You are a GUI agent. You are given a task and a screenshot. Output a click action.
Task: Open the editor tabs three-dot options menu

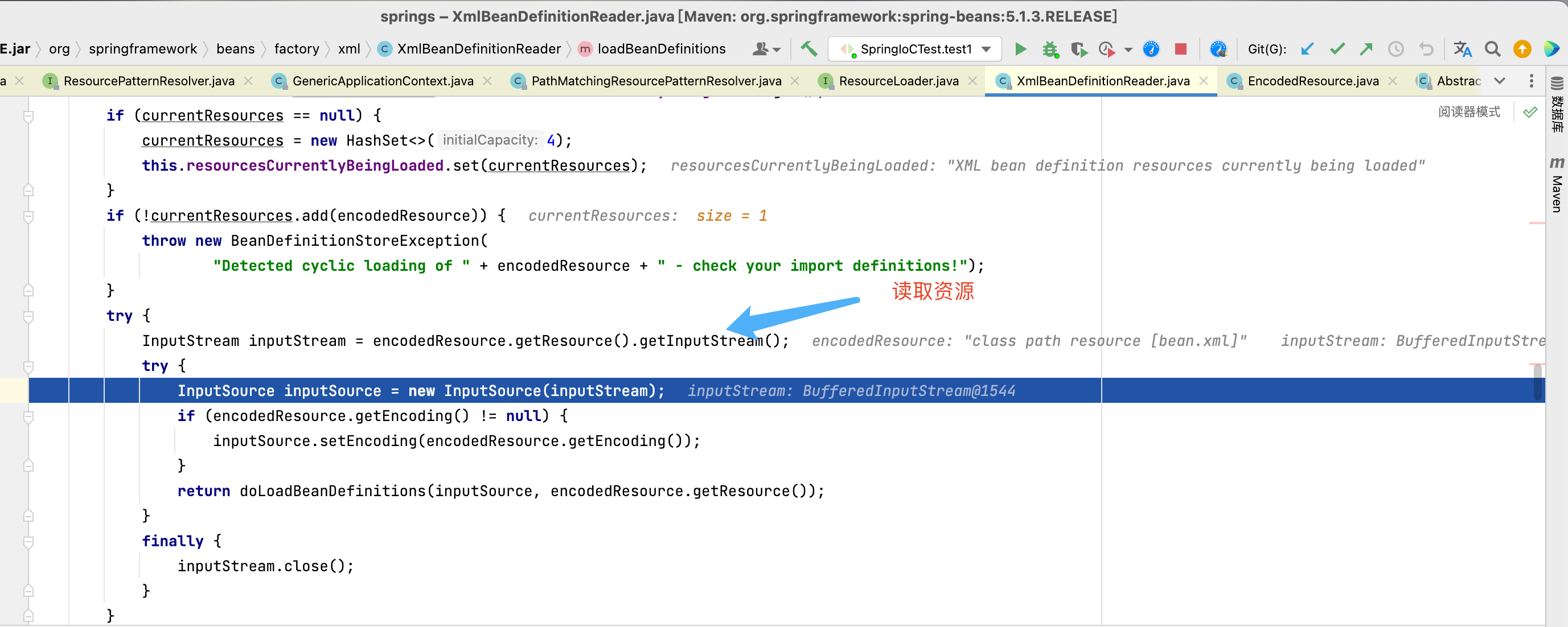coord(1532,81)
